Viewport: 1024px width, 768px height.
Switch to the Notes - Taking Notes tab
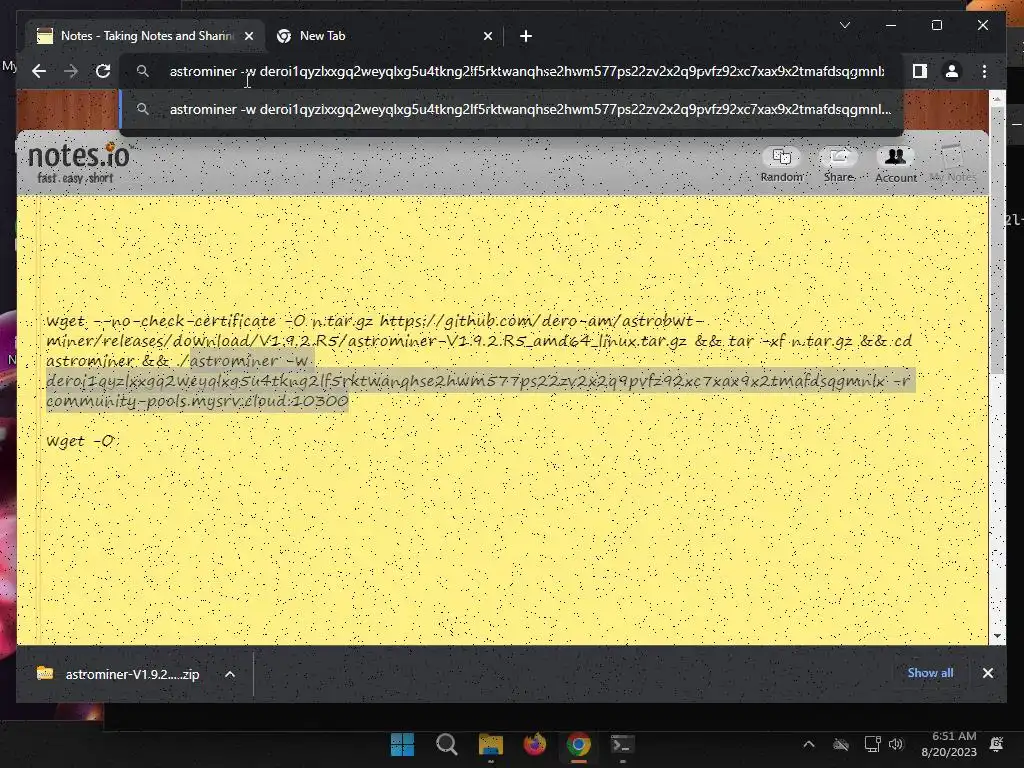tap(145, 36)
